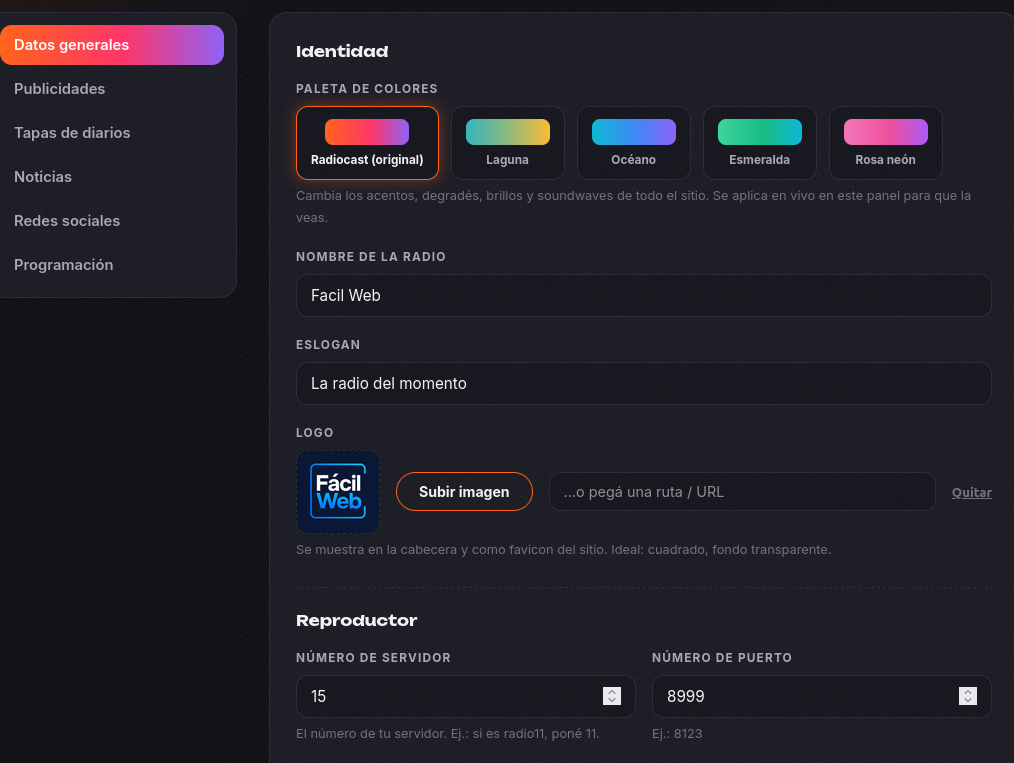Remove the logo with Quitar link

(x=971, y=493)
